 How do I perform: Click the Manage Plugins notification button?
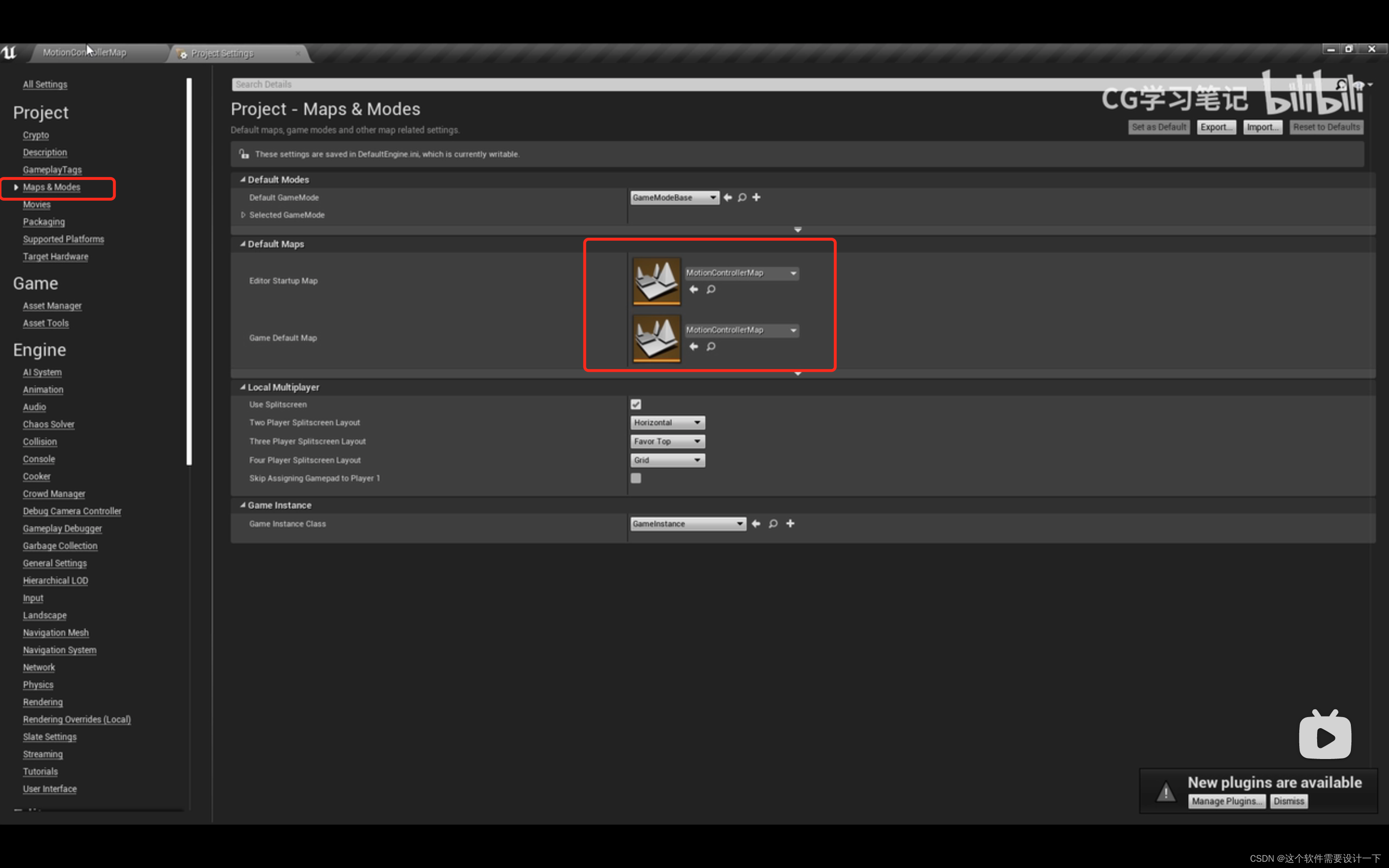coord(1225,801)
